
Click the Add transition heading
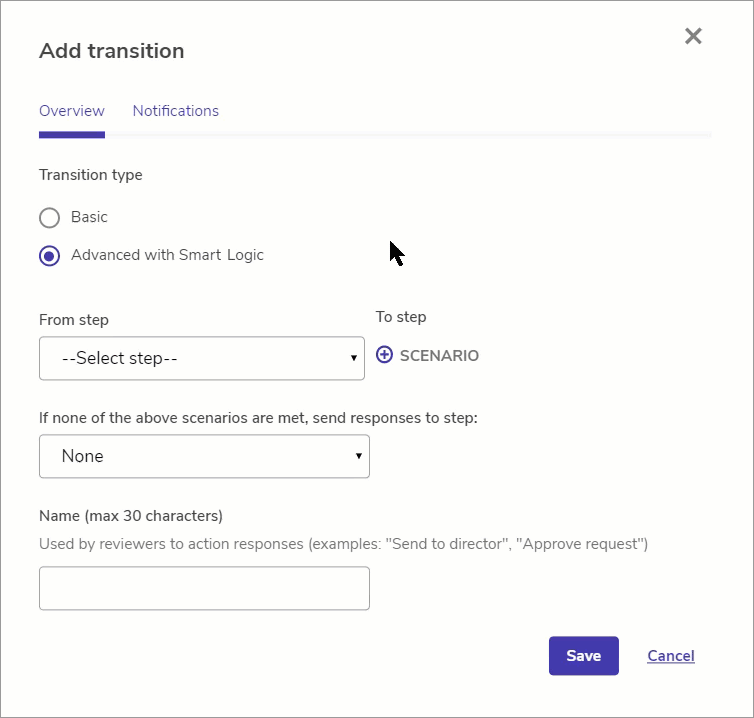tap(112, 51)
